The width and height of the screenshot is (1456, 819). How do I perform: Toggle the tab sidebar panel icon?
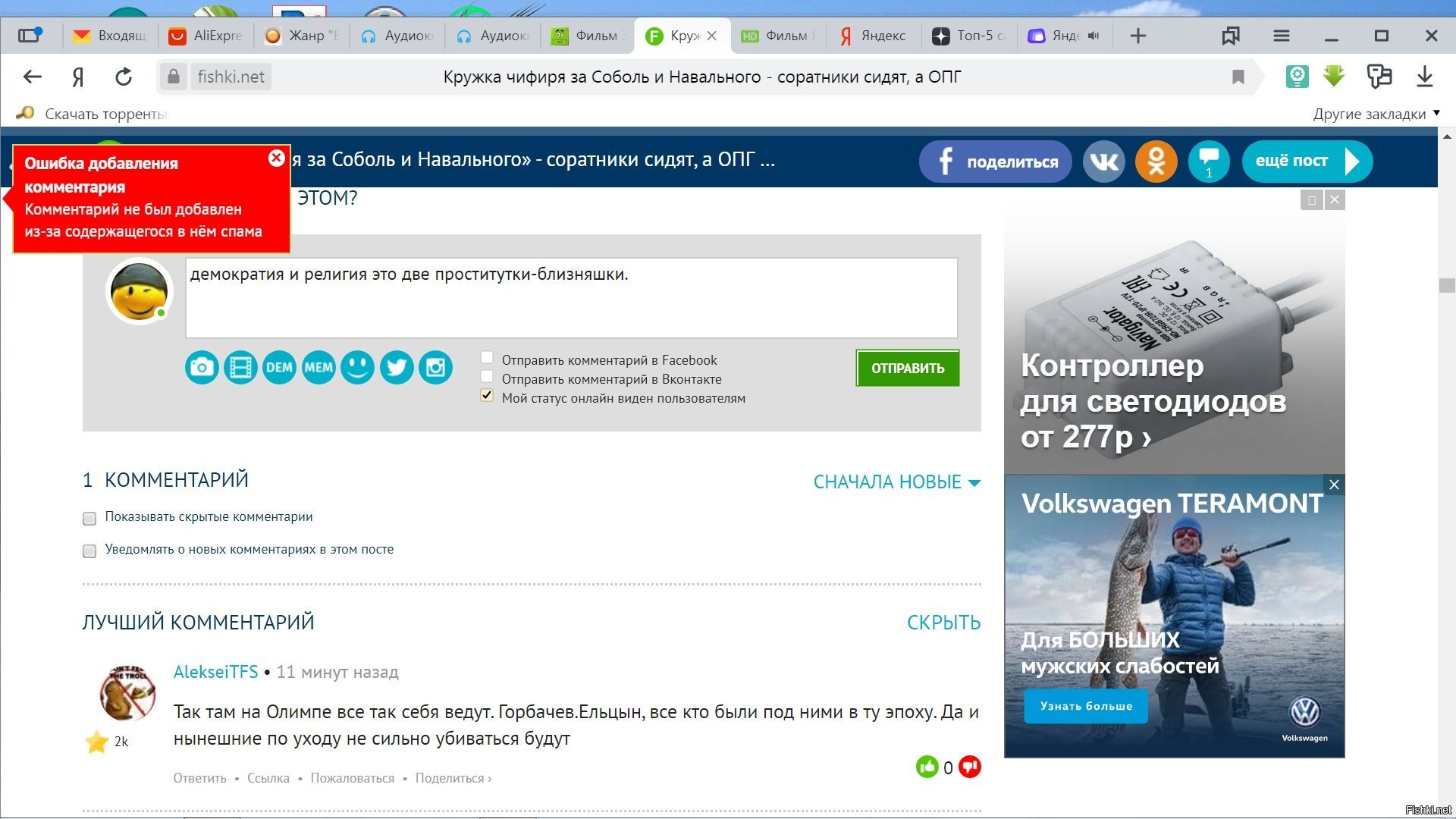tap(30, 35)
